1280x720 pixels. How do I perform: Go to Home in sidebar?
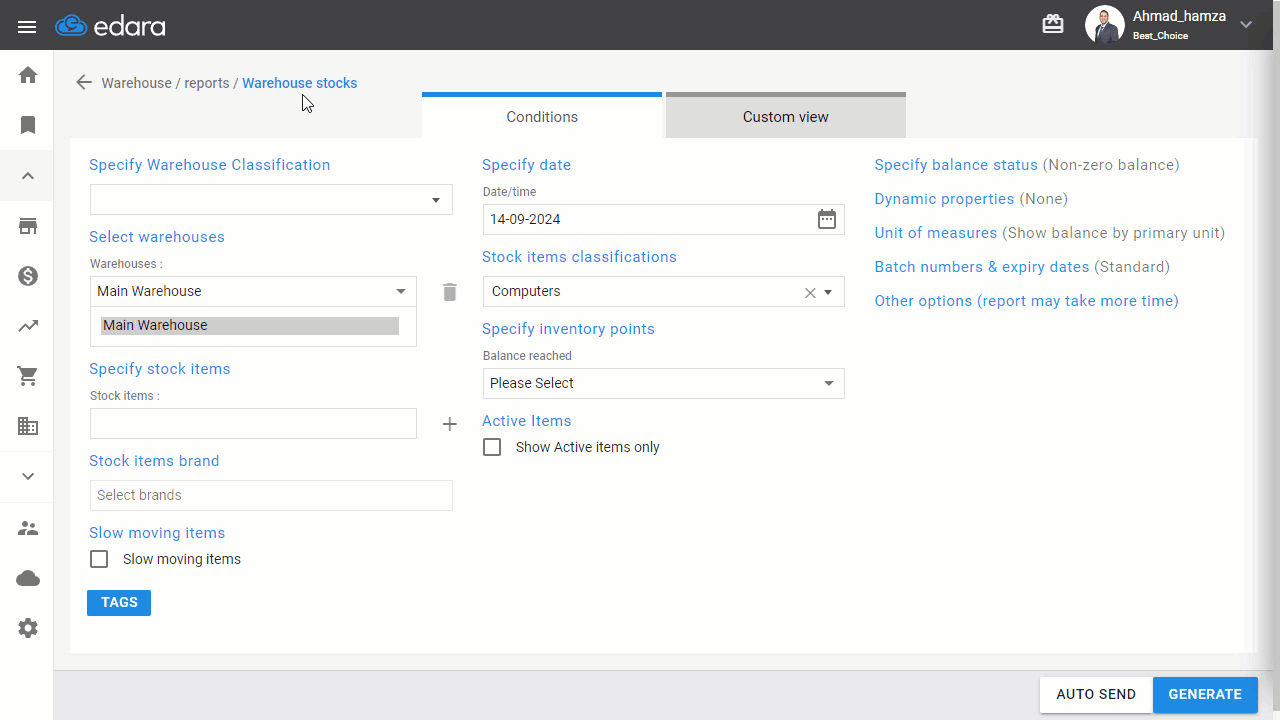coord(28,75)
